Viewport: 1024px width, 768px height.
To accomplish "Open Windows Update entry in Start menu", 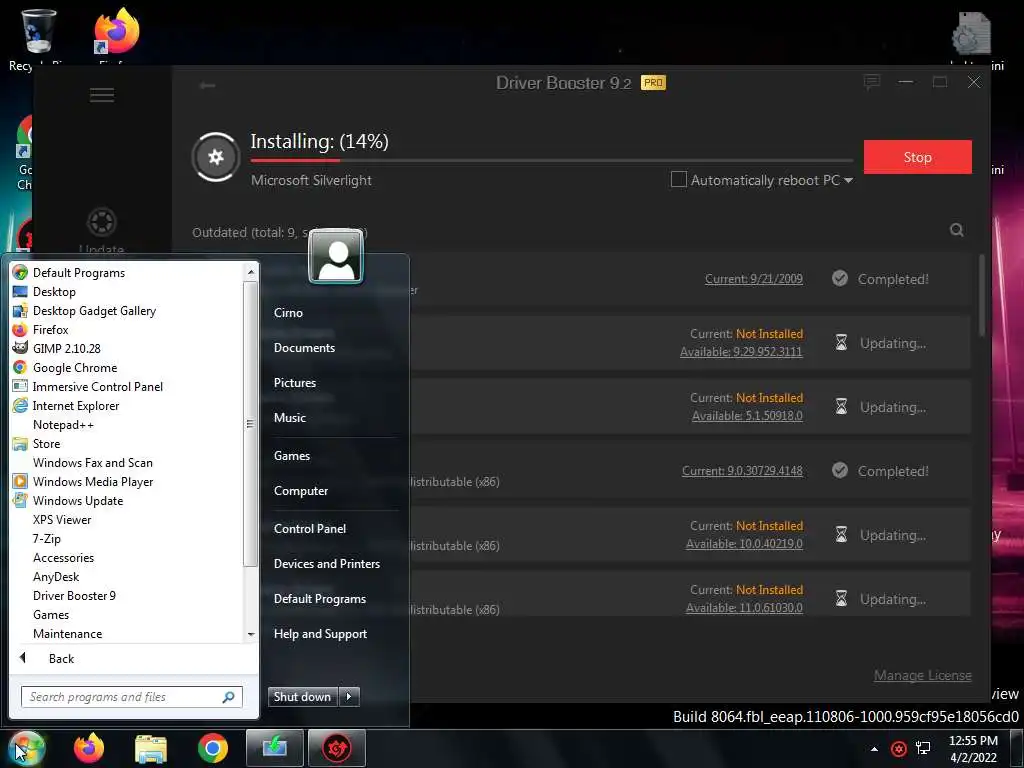I will pos(78,501).
